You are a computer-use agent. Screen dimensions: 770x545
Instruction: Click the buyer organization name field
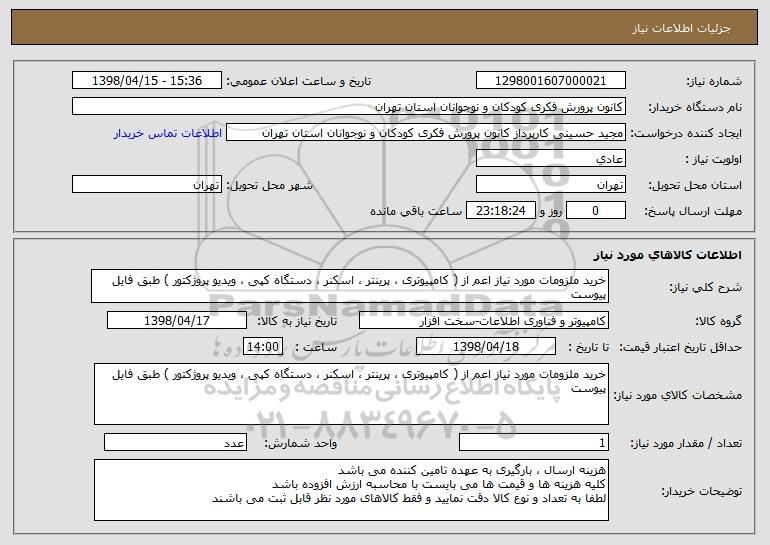click(x=349, y=107)
